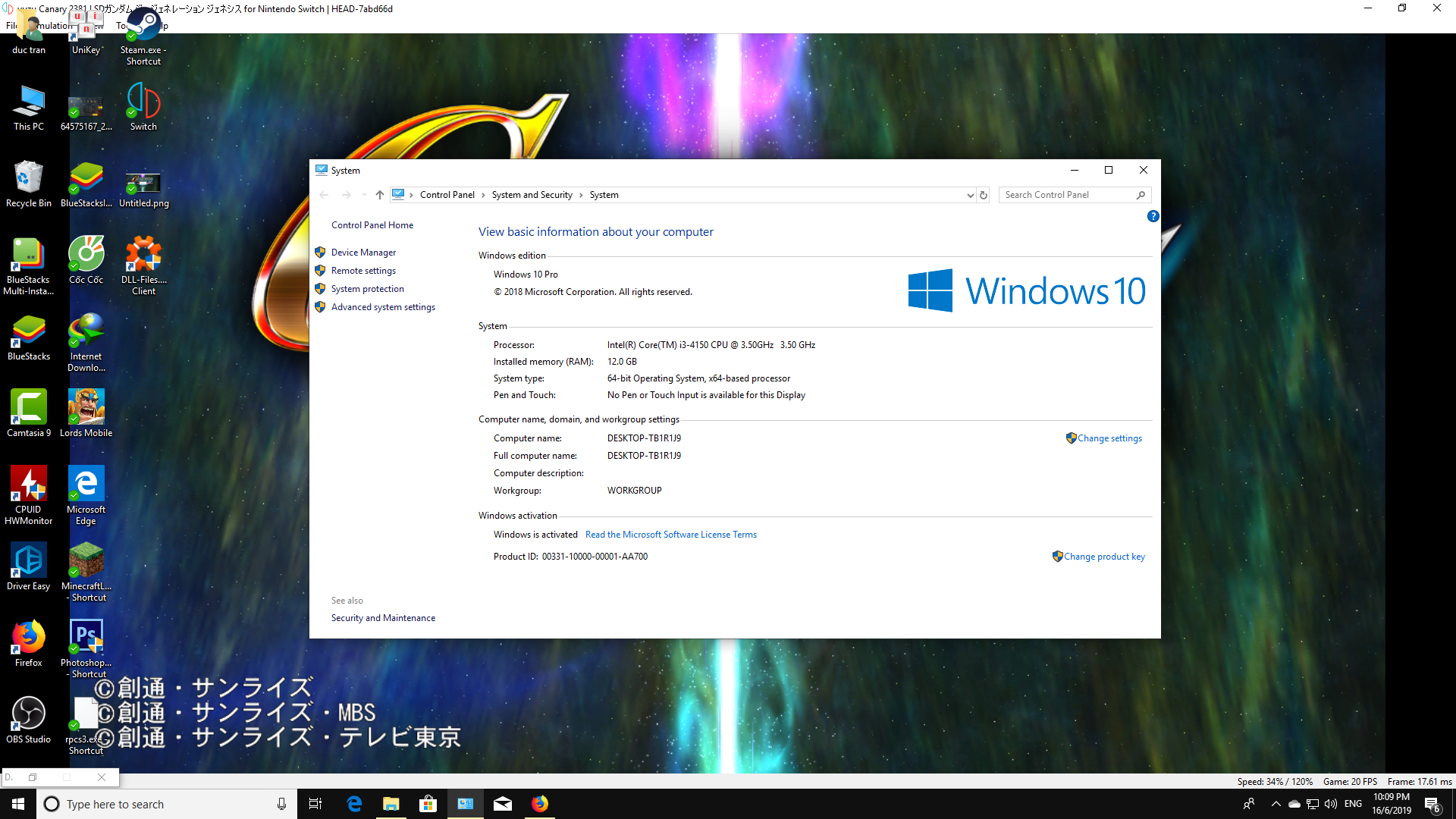Image resolution: width=1456 pixels, height=819 pixels.
Task: Select Internet Download Manager desktop icon
Action: click(x=86, y=343)
